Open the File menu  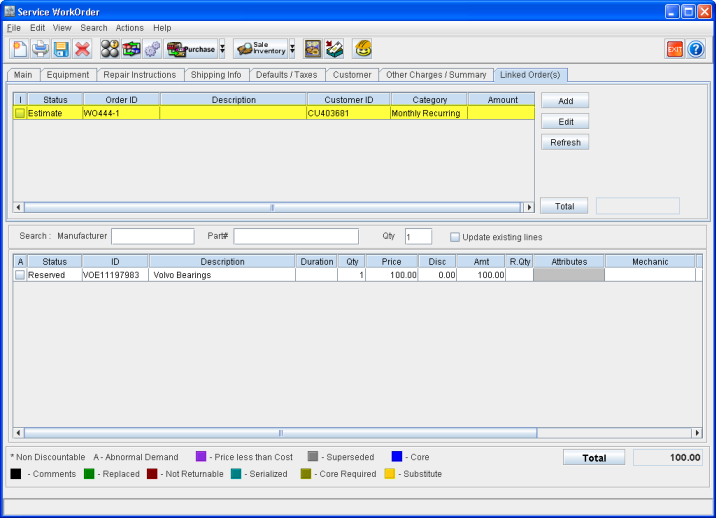coord(14,28)
